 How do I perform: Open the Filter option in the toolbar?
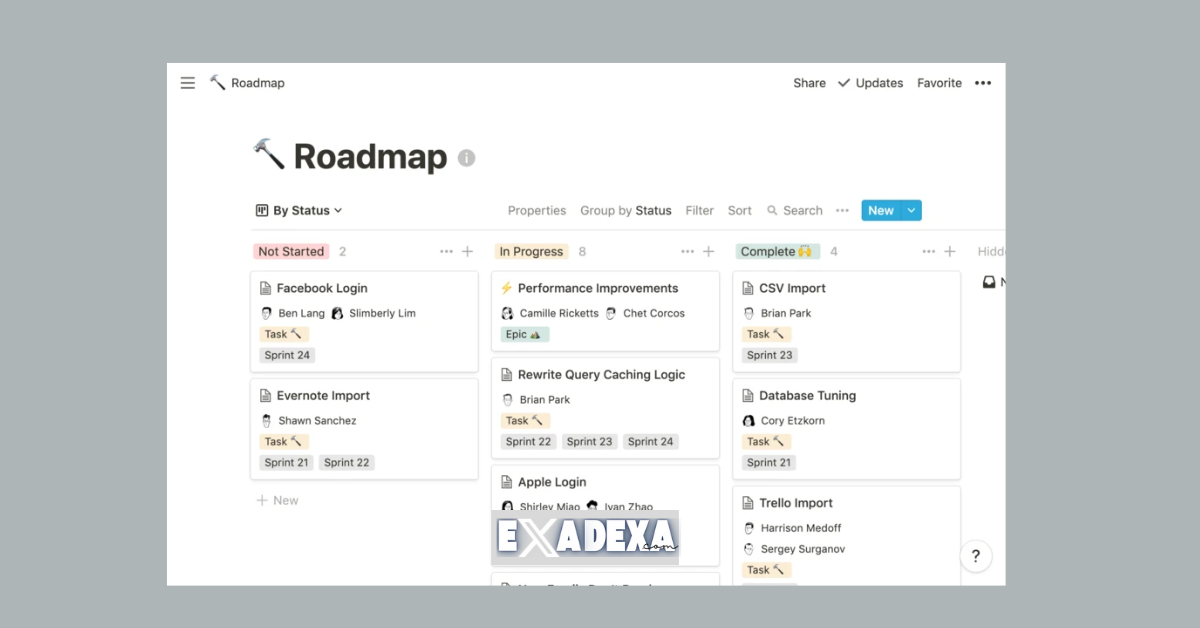tap(699, 210)
